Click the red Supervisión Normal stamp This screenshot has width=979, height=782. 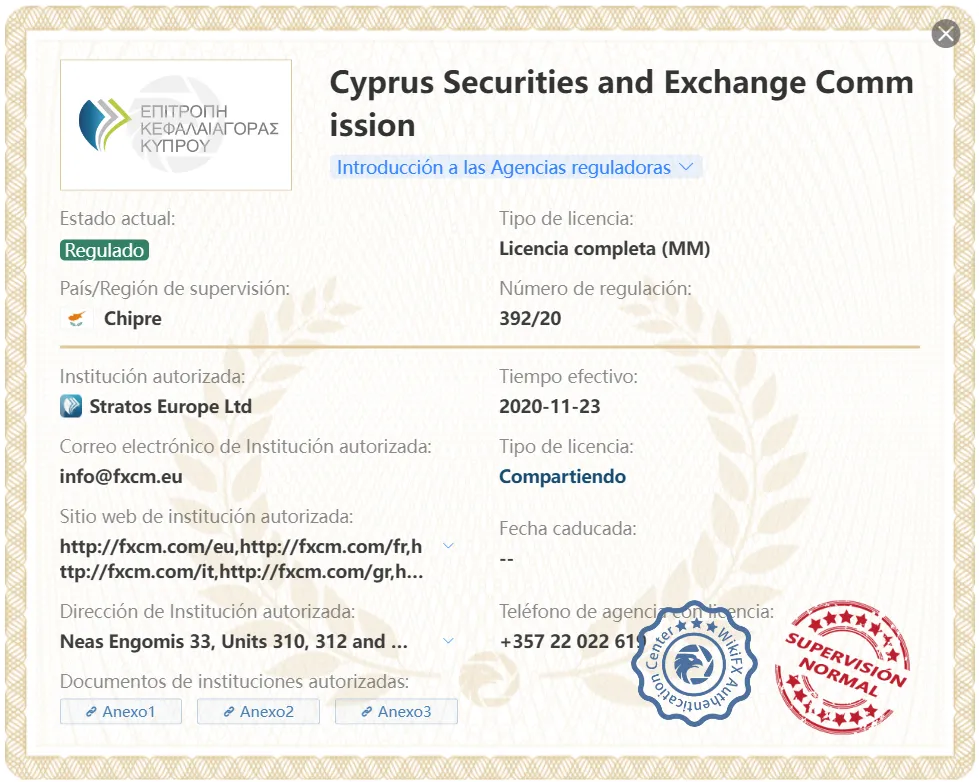(x=843, y=666)
